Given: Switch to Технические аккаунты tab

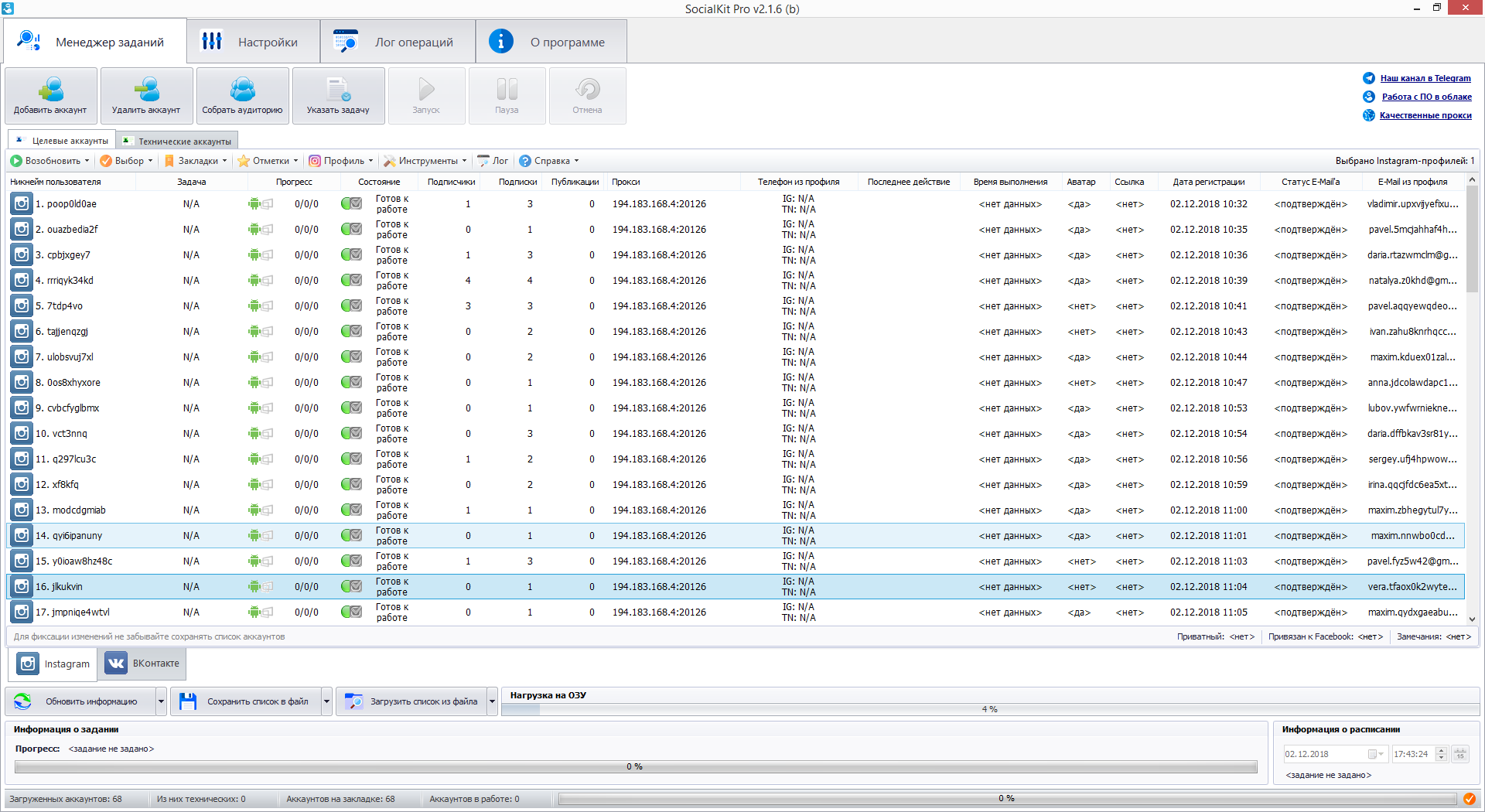Looking at the screenshot, I should pyautogui.click(x=177, y=142).
